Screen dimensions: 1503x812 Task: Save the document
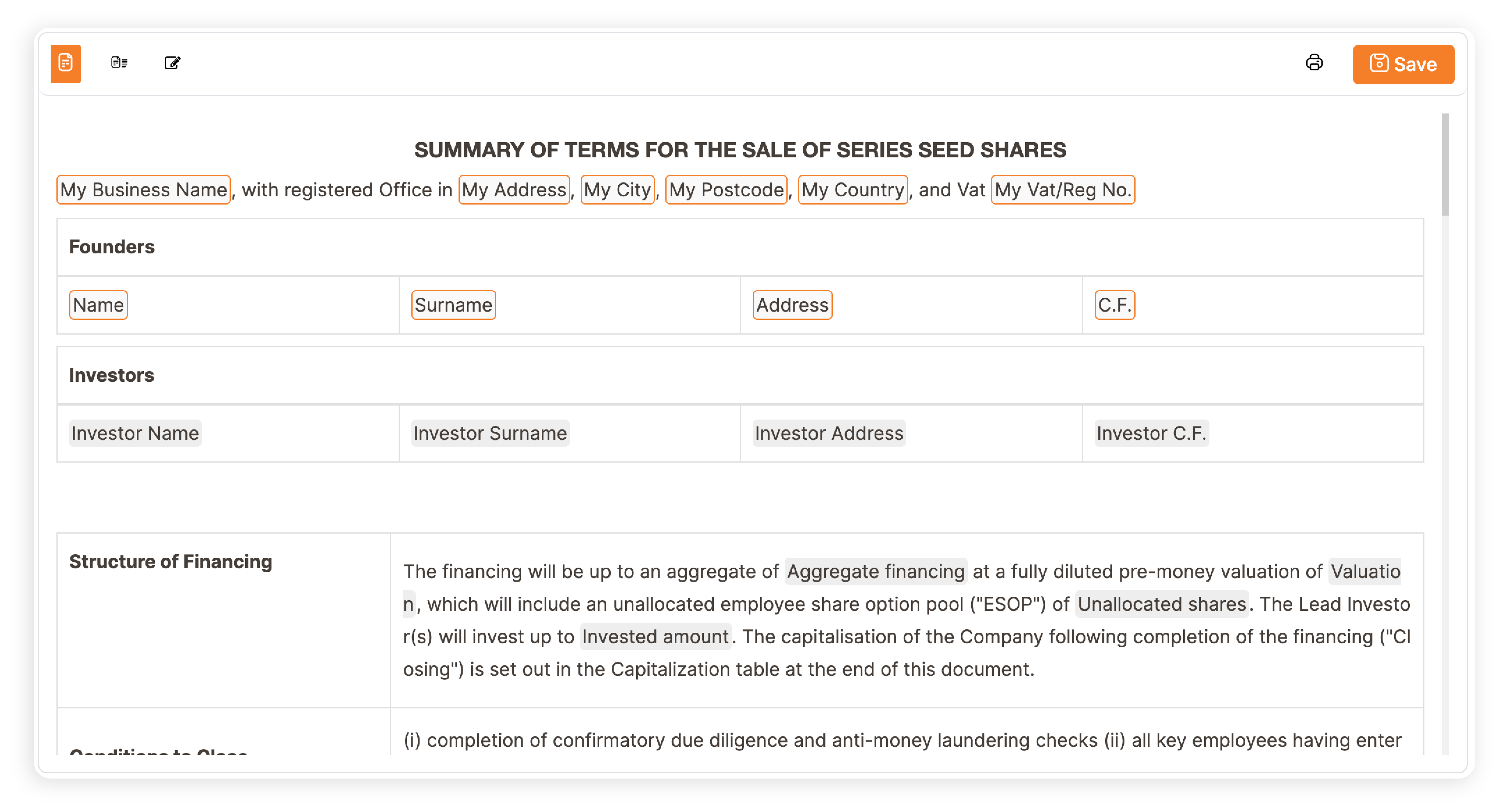(1403, 64)
